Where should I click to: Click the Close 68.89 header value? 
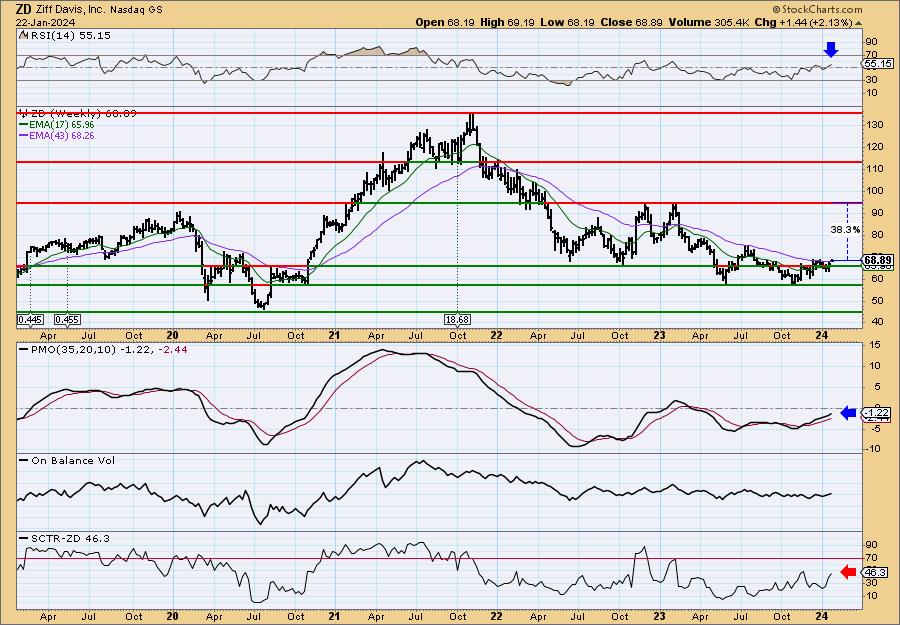point(631,22)
